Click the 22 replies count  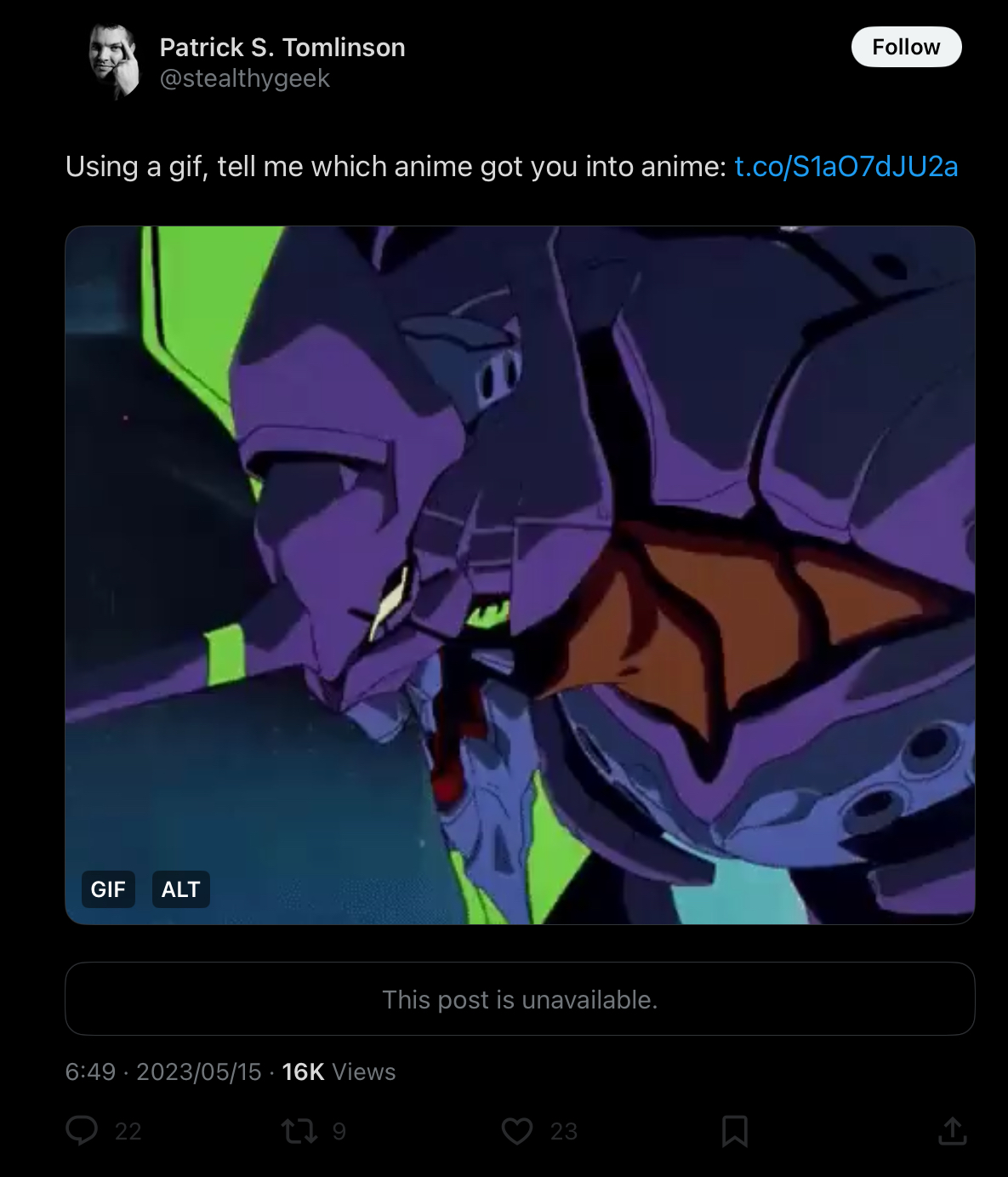pos(128,1131)
